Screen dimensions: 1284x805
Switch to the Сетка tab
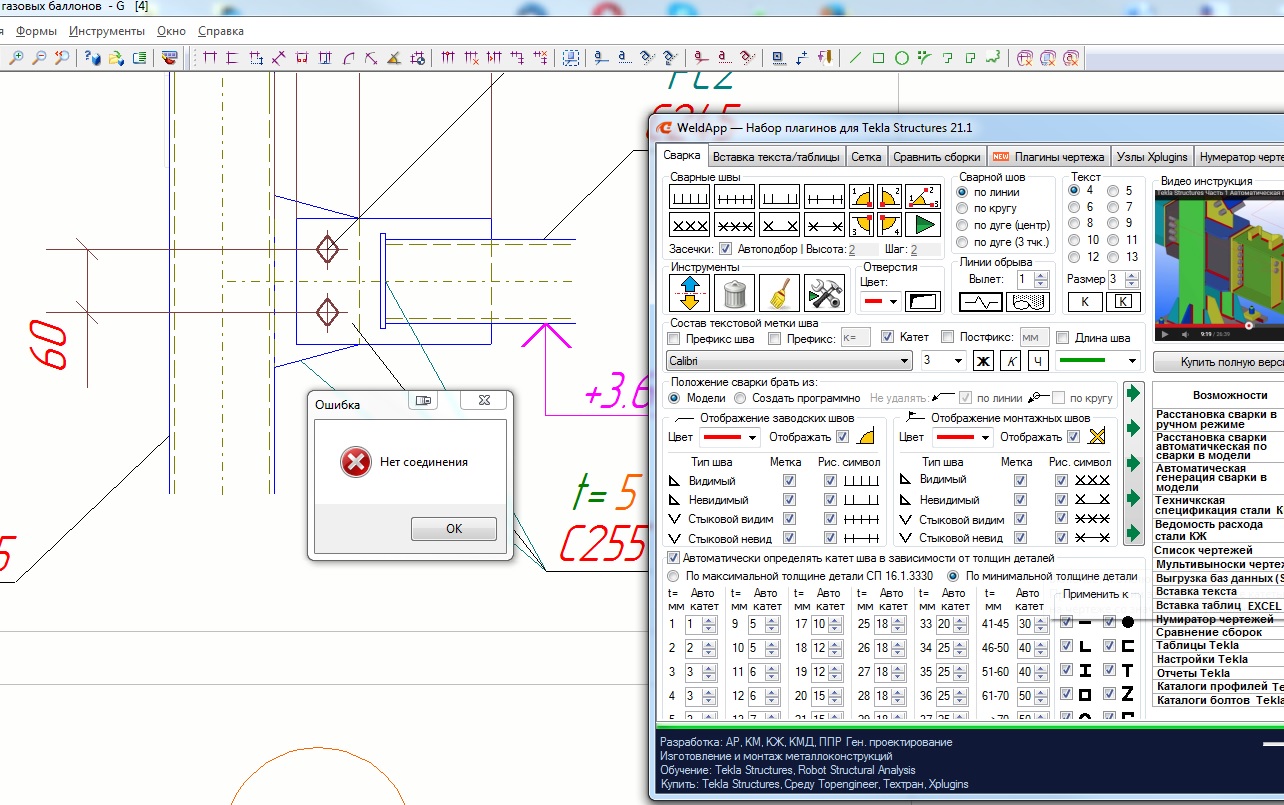(866, 157)
